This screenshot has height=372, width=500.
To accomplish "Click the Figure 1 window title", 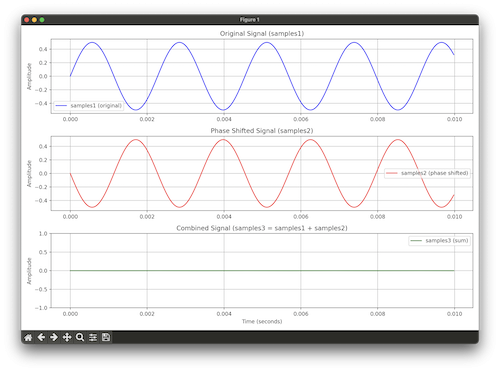I will [250, 20].
